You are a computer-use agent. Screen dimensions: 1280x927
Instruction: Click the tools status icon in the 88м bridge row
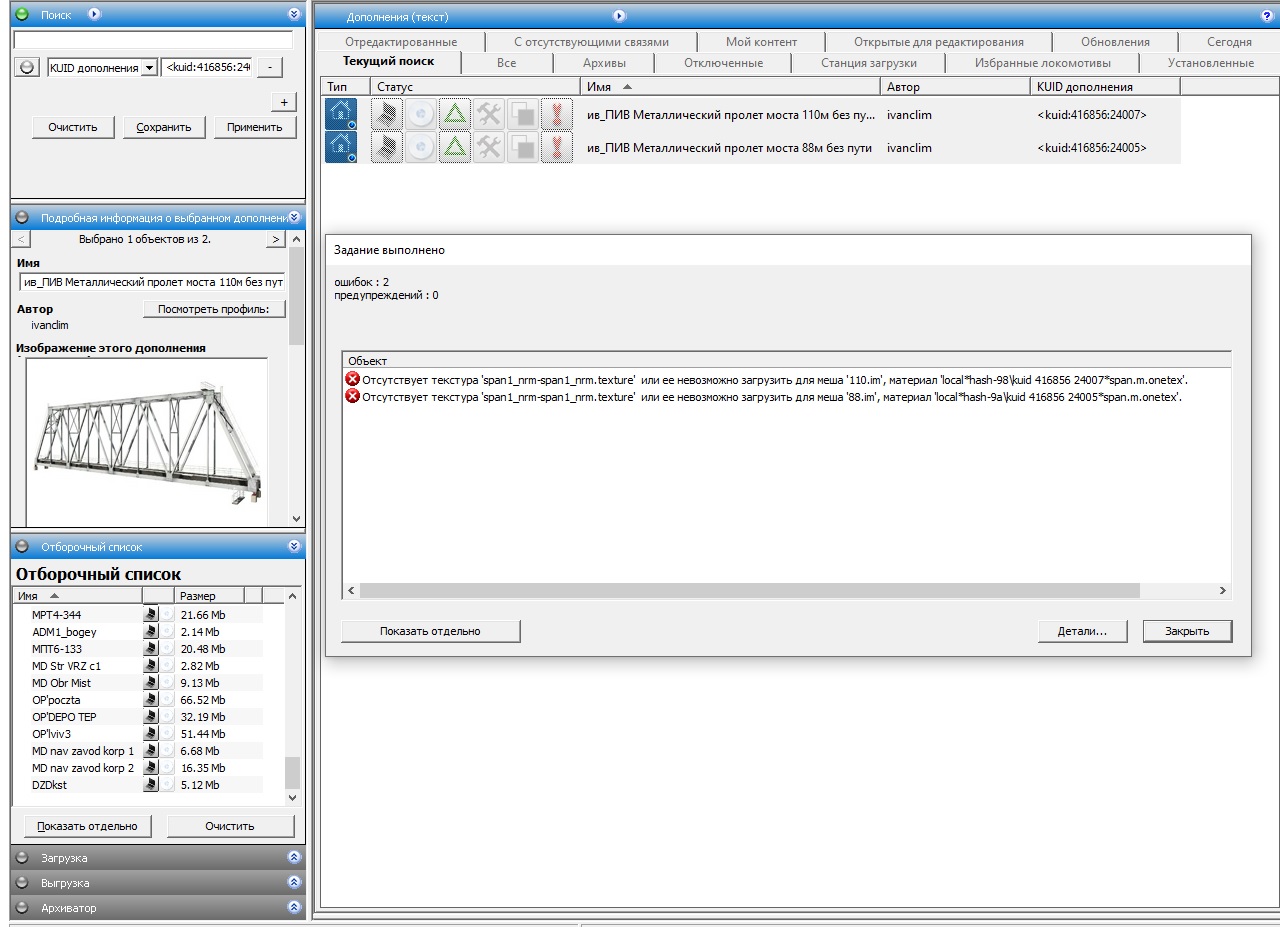488,148
